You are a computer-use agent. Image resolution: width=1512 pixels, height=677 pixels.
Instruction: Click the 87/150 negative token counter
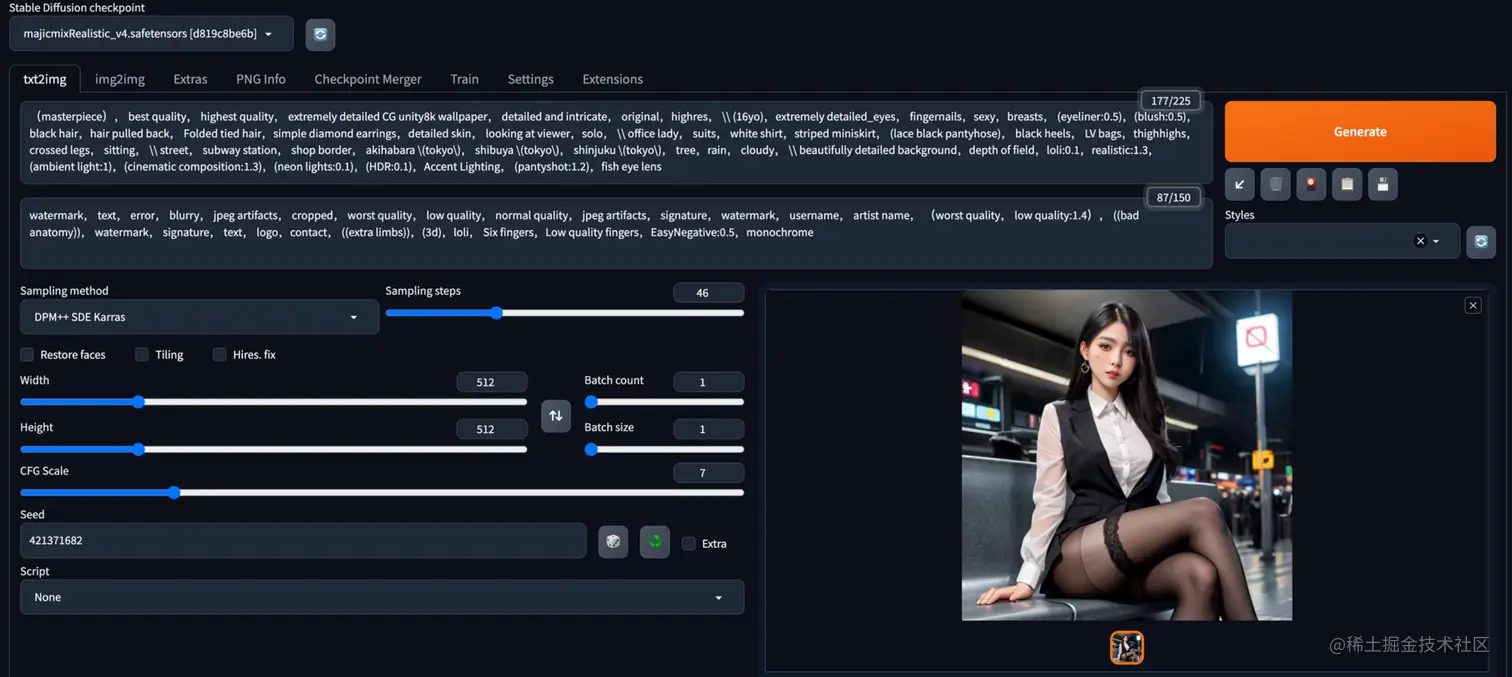(x=1173, y=197)
